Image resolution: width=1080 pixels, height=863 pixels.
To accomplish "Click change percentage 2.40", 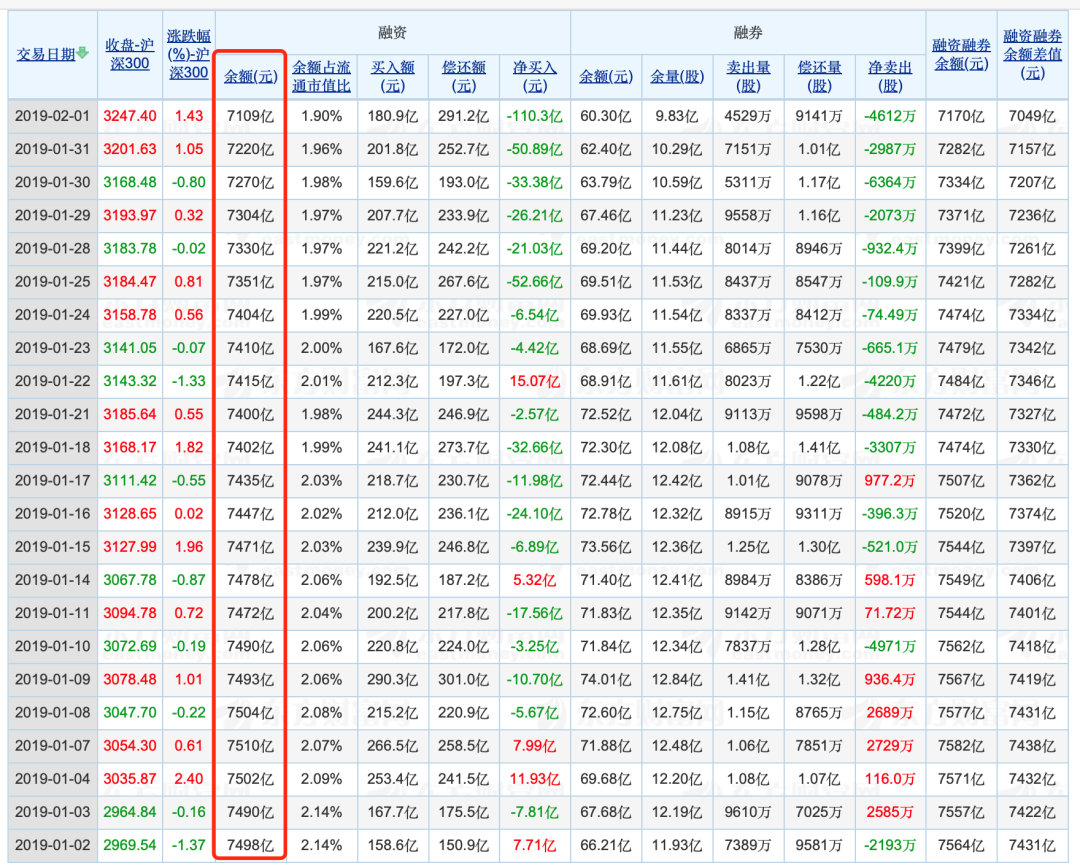I will click(x=189, y=779).
